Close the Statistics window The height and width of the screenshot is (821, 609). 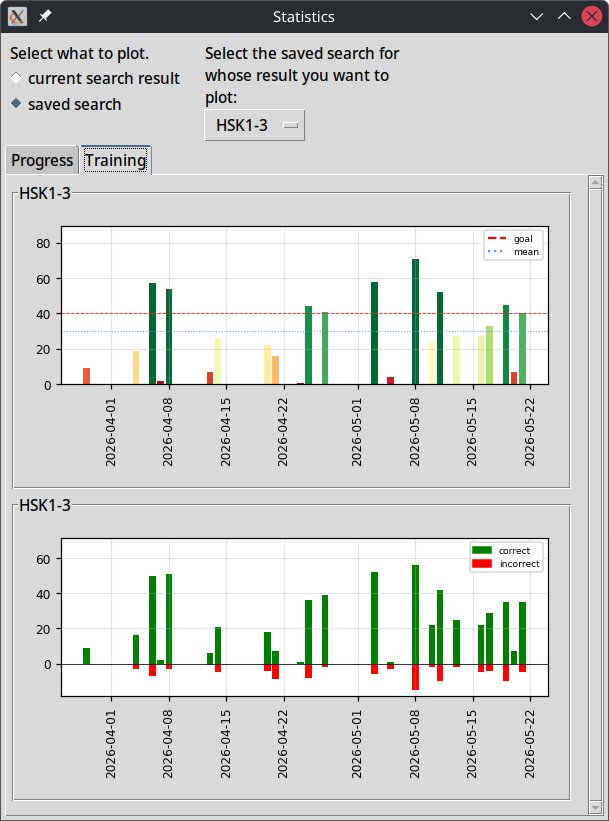coord(592,17)
